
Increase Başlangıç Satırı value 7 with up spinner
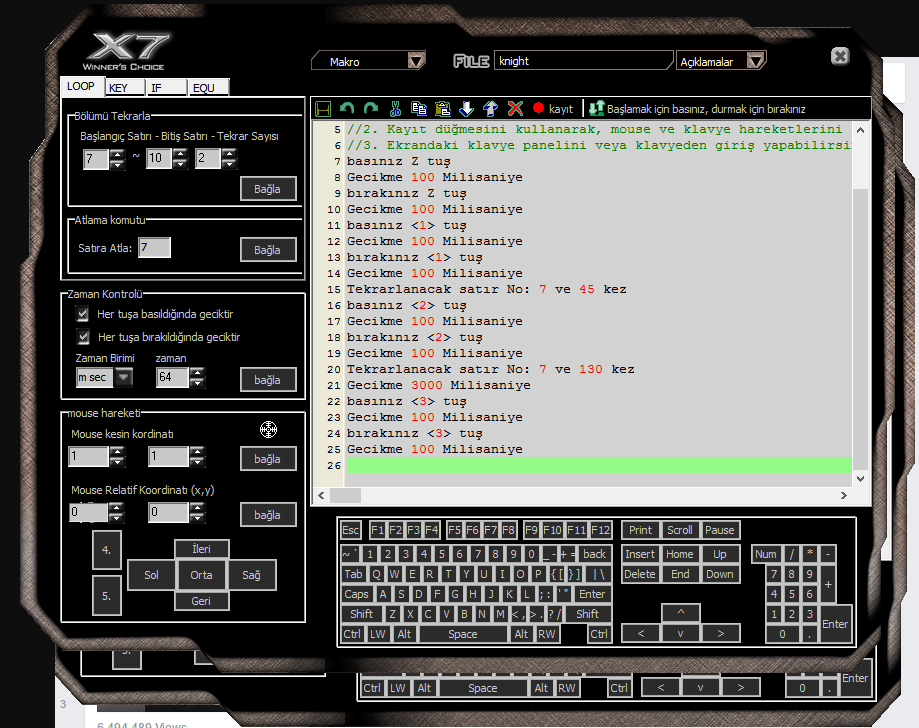pos(117,154)
